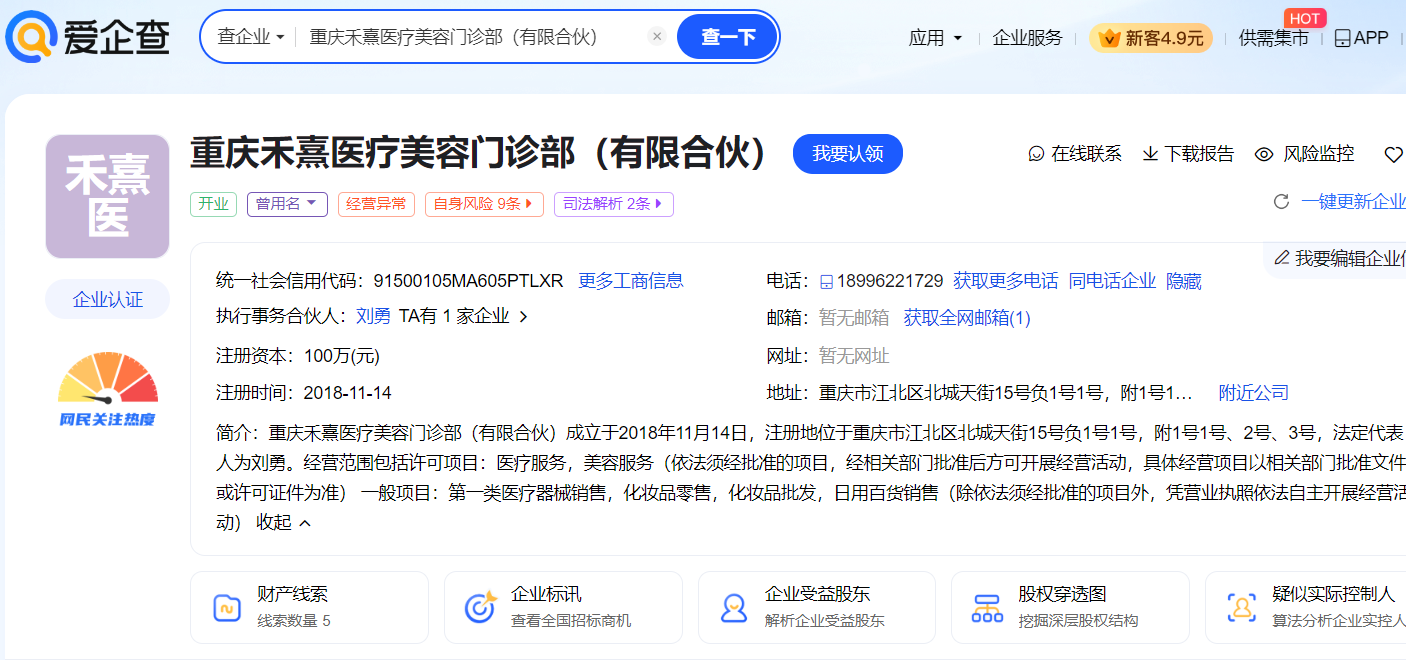Viewport: 1406px width, 660px height.
Task: Expand the 自身风险 9条 tag
Action: click(x=484, y=204)
